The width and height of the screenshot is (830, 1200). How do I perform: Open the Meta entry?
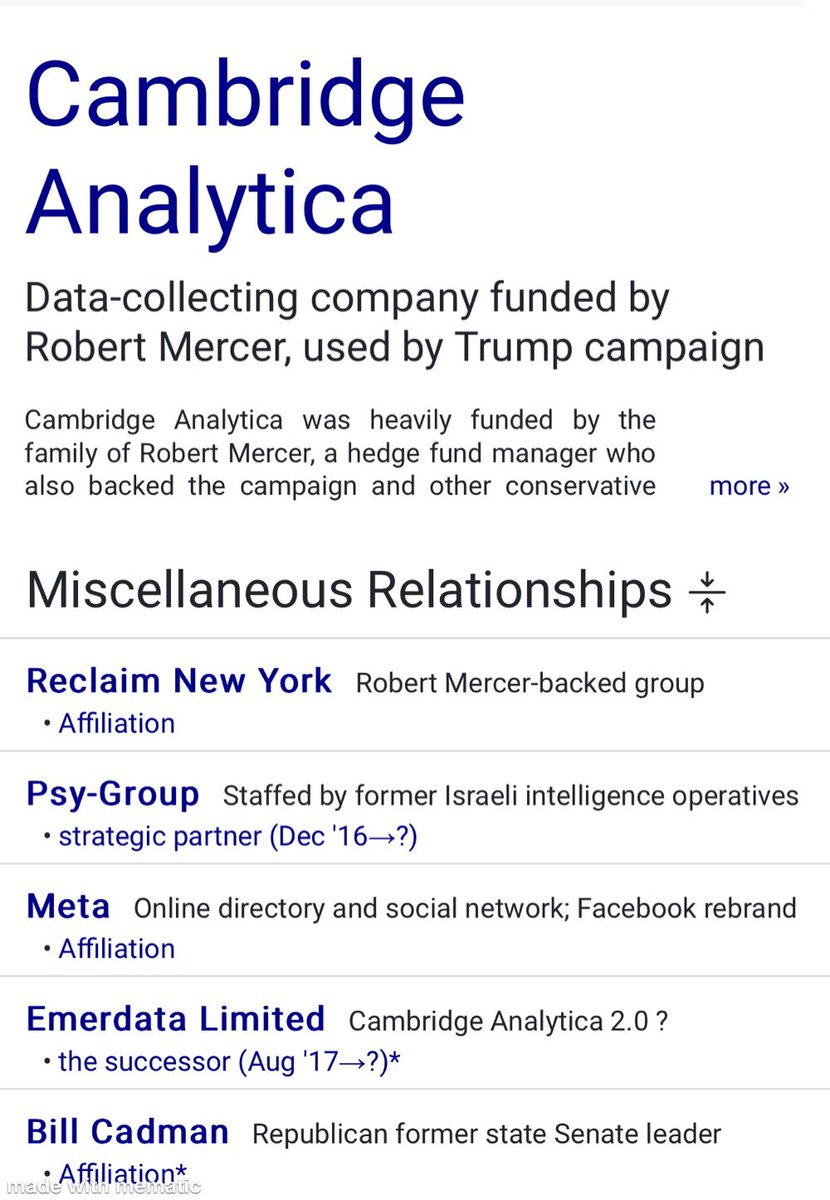pos(68,907)
